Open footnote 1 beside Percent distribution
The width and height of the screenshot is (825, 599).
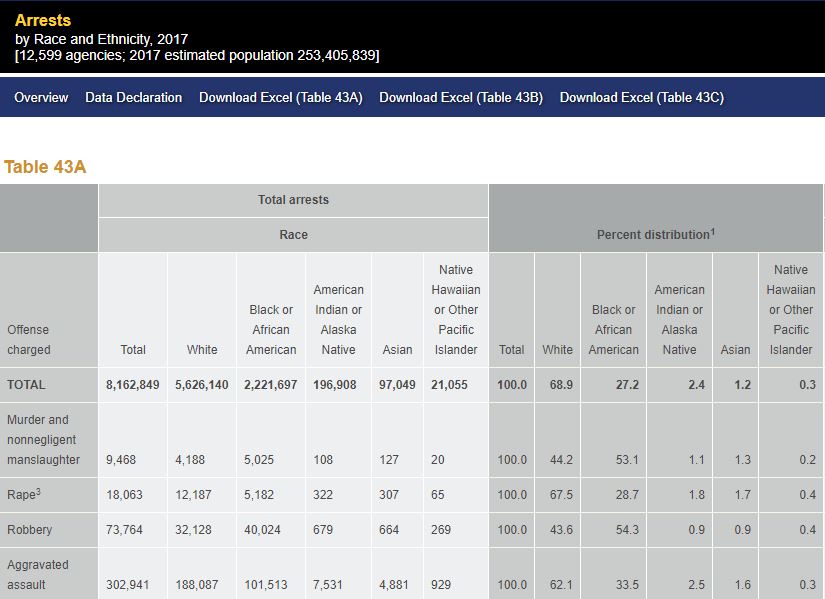click(x=712, y=231)
